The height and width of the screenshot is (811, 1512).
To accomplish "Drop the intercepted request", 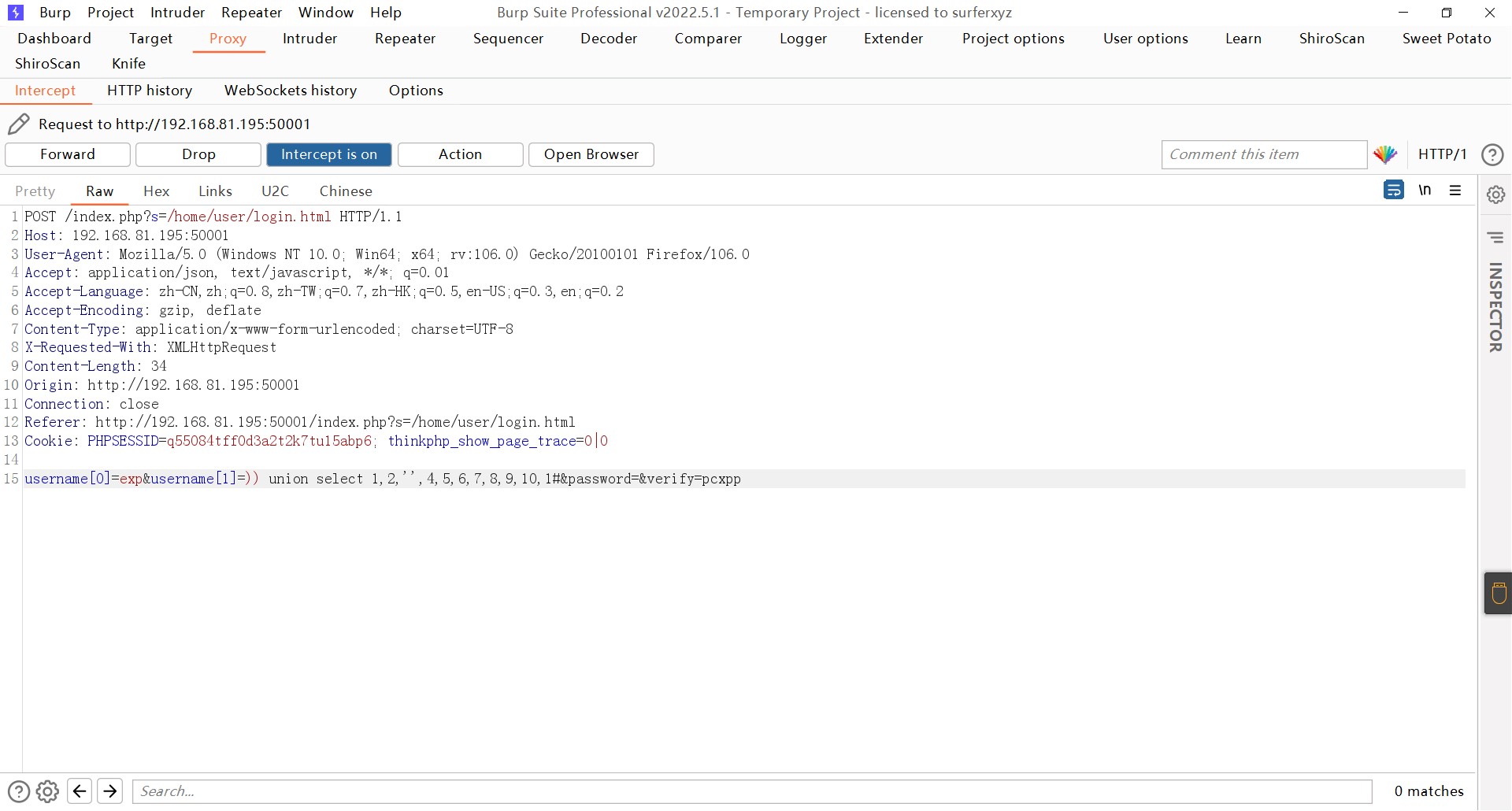I will coord(198,154).
